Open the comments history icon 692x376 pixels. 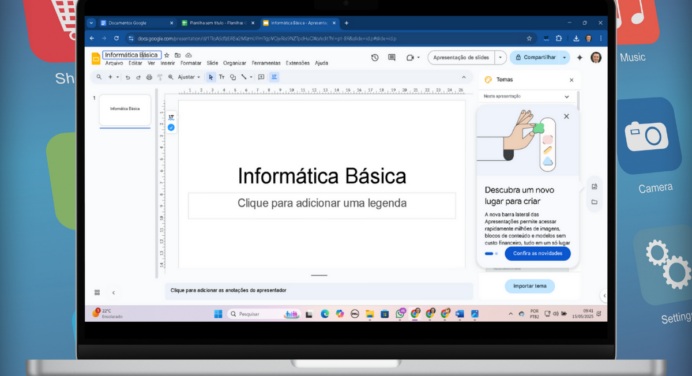pyautogui.click(x=391, y=57)
